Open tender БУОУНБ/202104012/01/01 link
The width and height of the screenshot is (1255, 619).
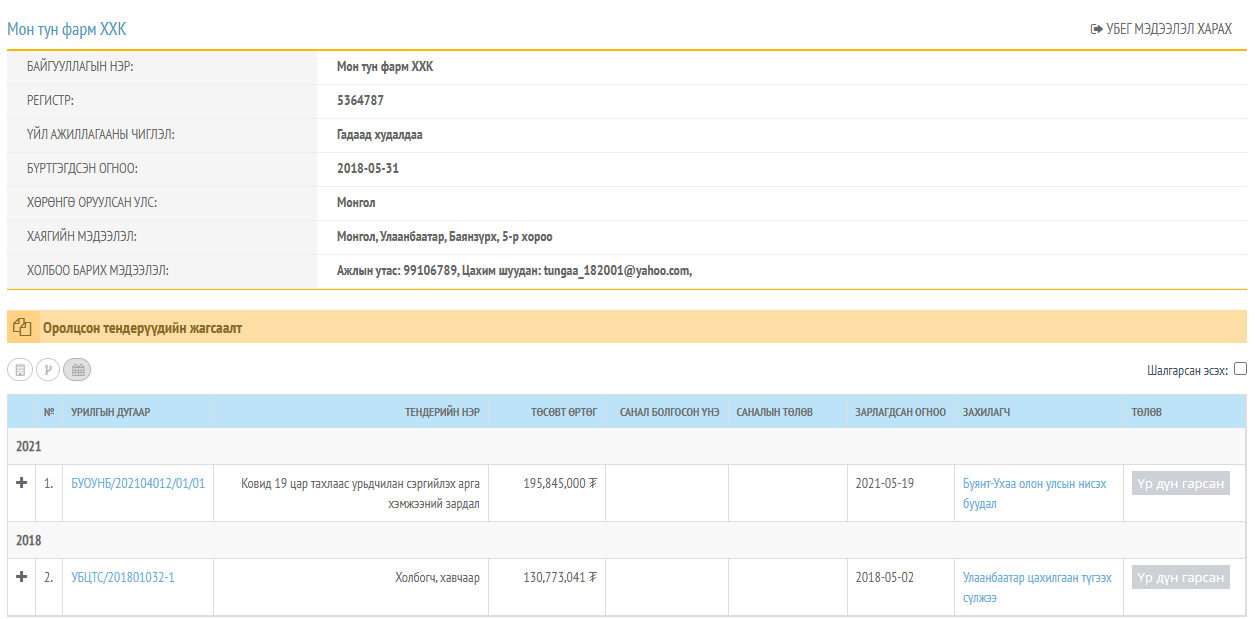coord(138,484)
